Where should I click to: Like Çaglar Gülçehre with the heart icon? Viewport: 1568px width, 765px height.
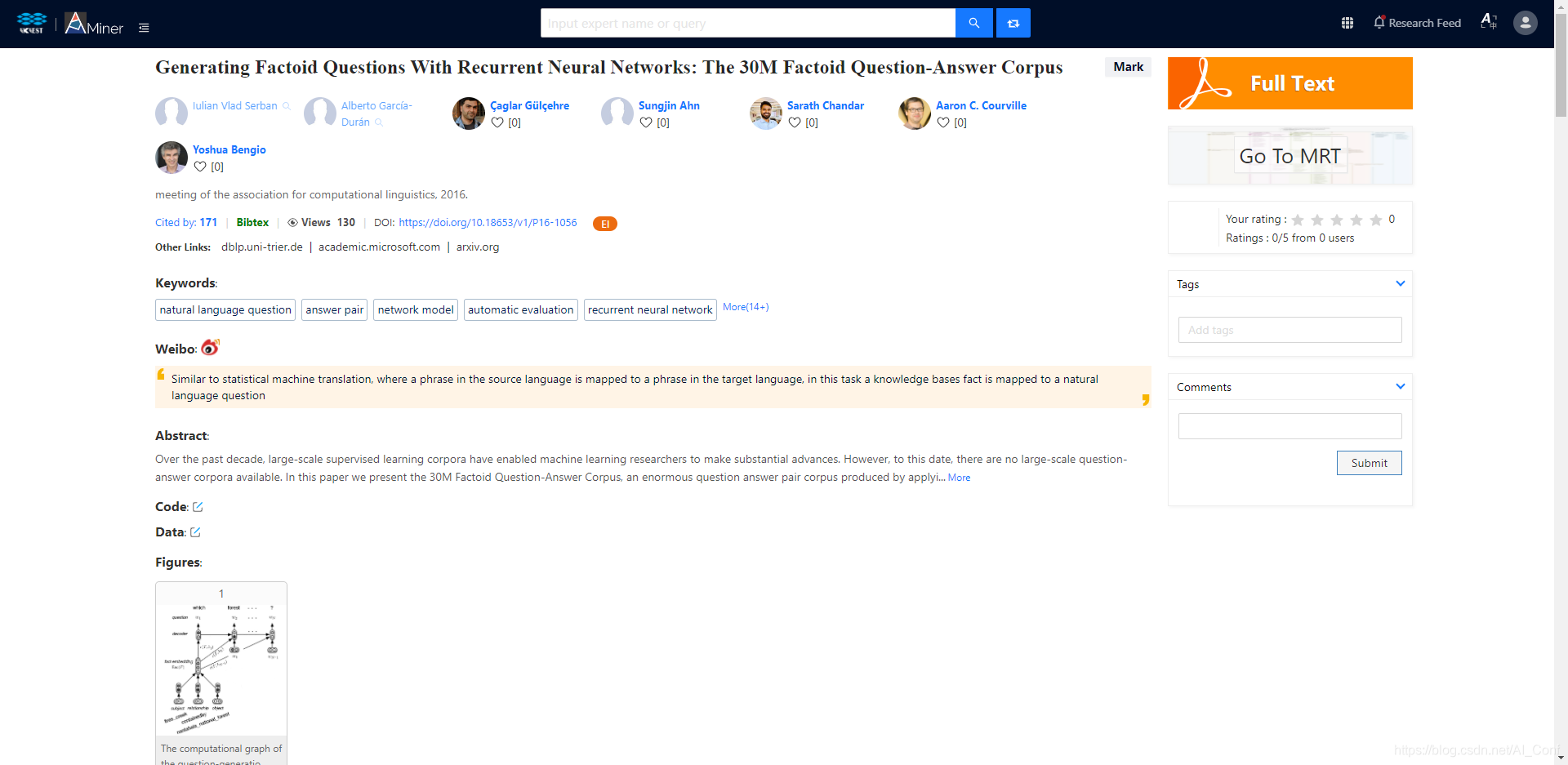click(497, 122)
